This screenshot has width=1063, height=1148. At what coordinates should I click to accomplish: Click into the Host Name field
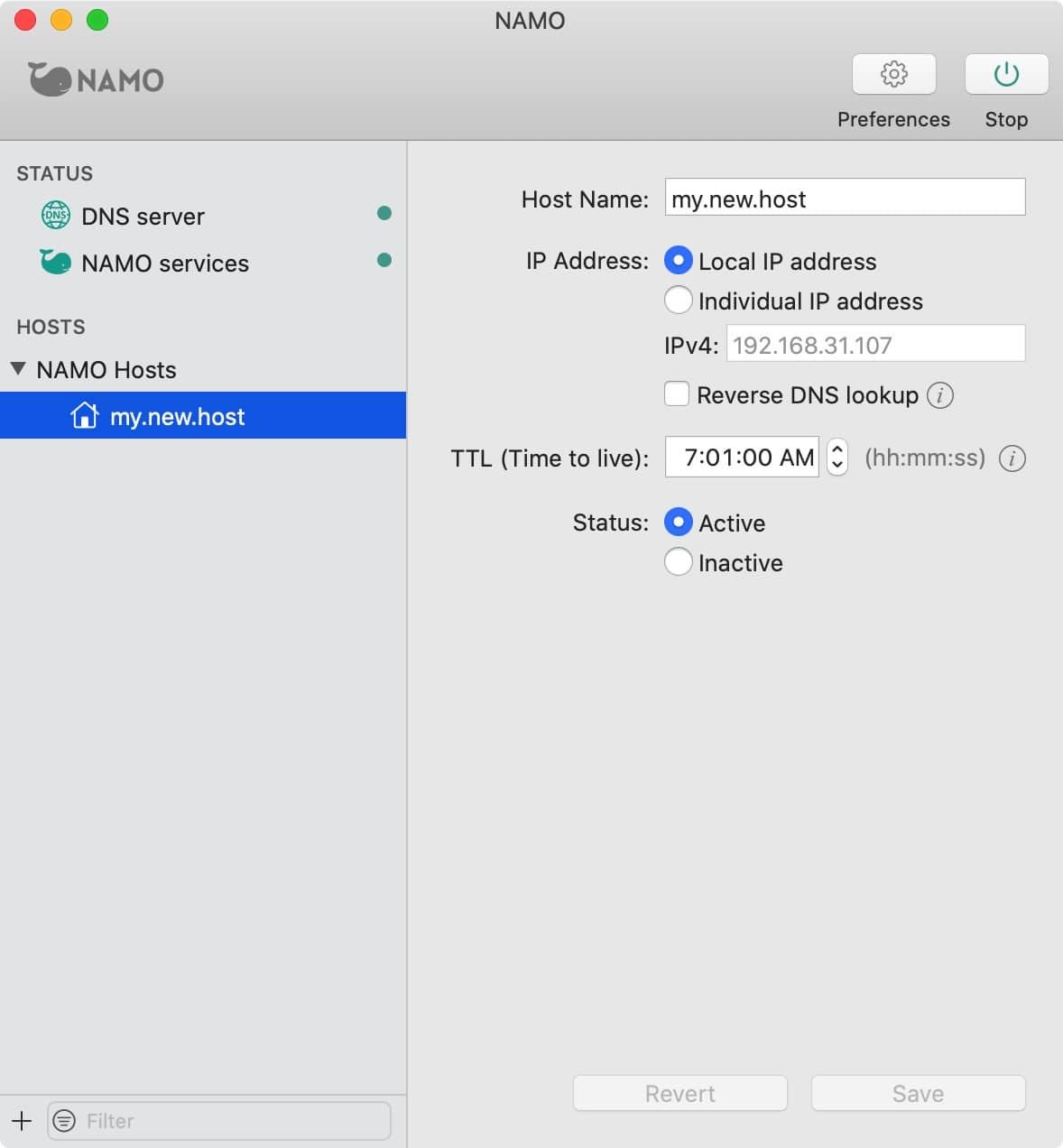click(x=845, y=198)
